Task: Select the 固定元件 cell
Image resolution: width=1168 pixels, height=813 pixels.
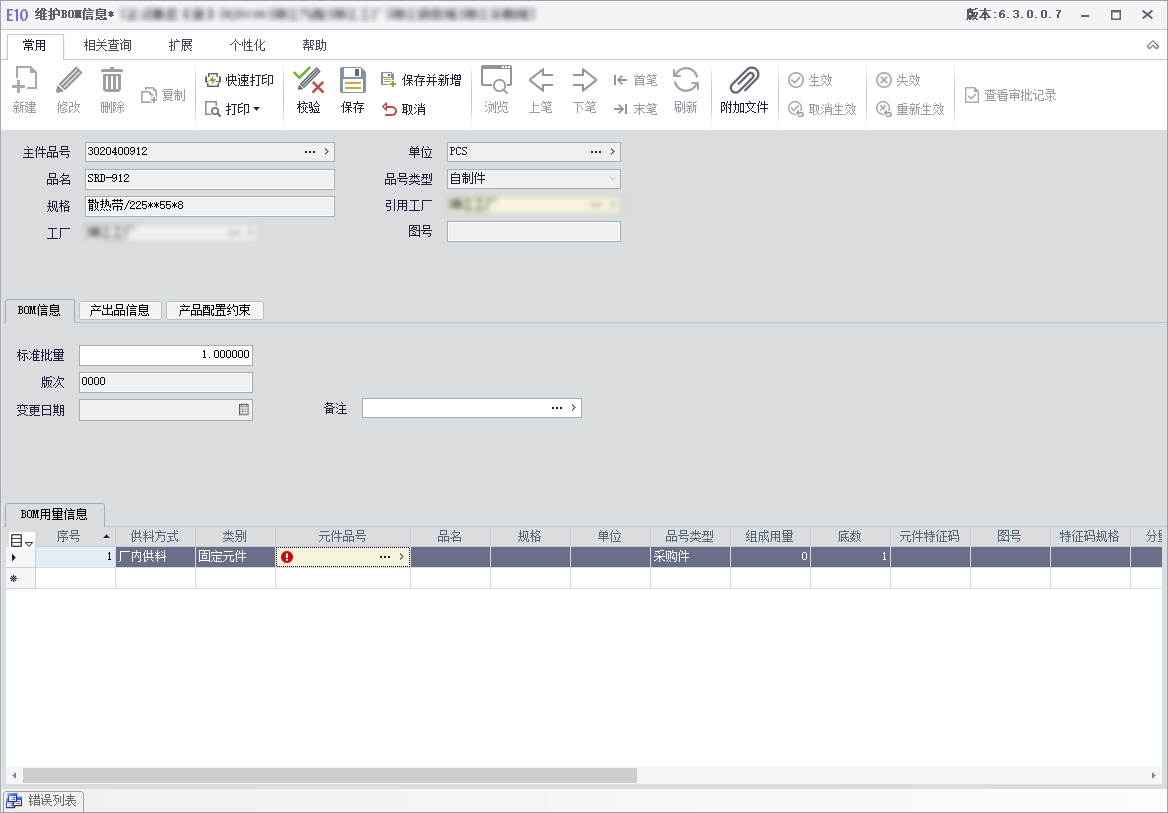Action: click(235, 557)
